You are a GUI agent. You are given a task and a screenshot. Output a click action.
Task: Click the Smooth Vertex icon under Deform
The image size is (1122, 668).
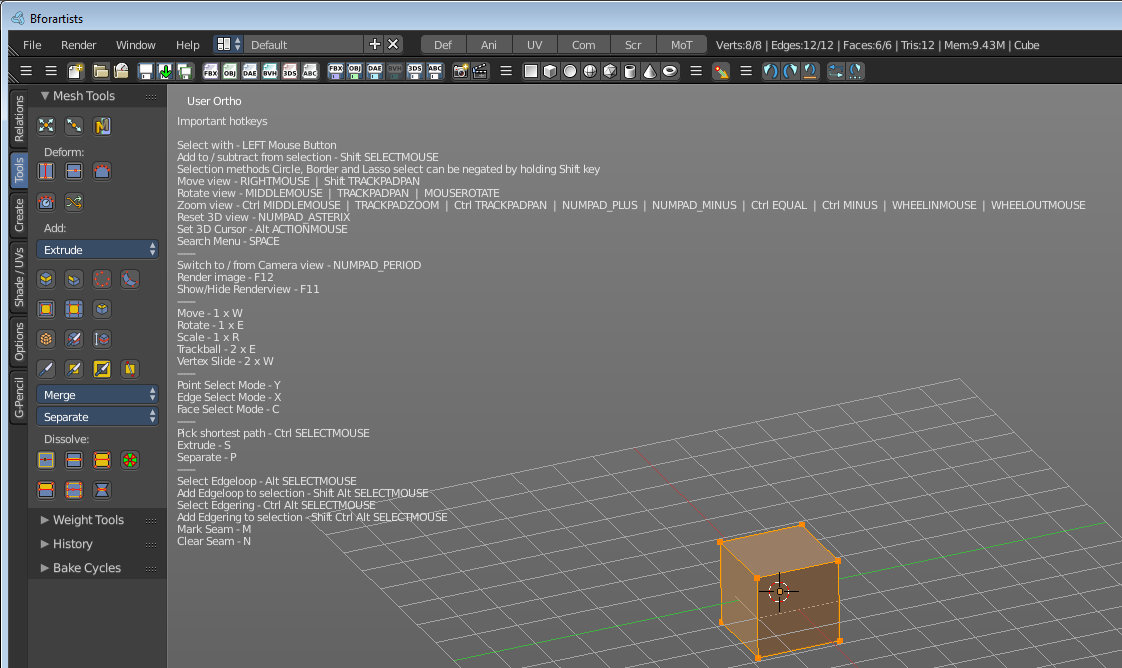pyautogui.click(x=102, y=172)
